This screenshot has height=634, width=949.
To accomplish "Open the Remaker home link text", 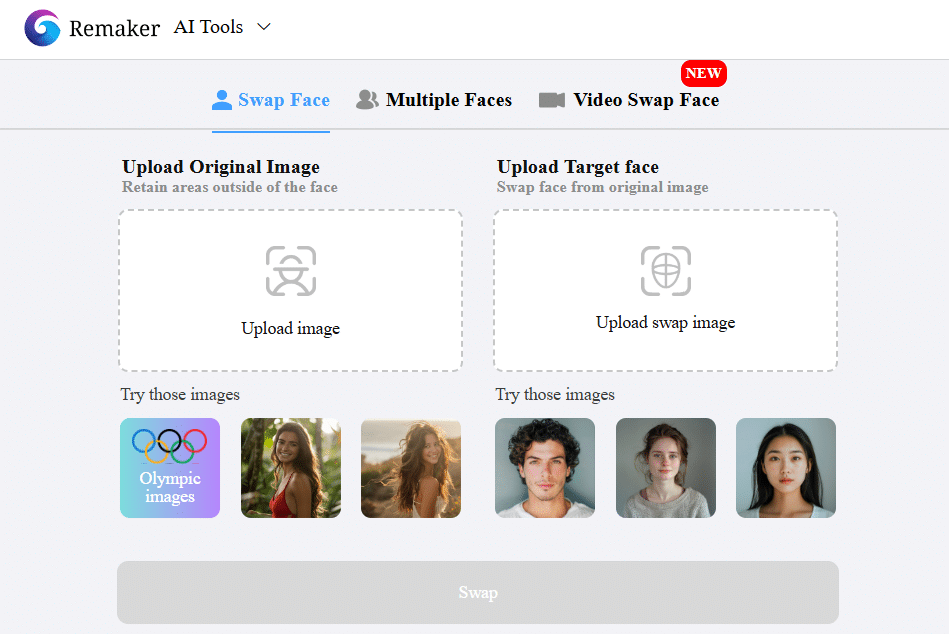I will pos(114,29).
